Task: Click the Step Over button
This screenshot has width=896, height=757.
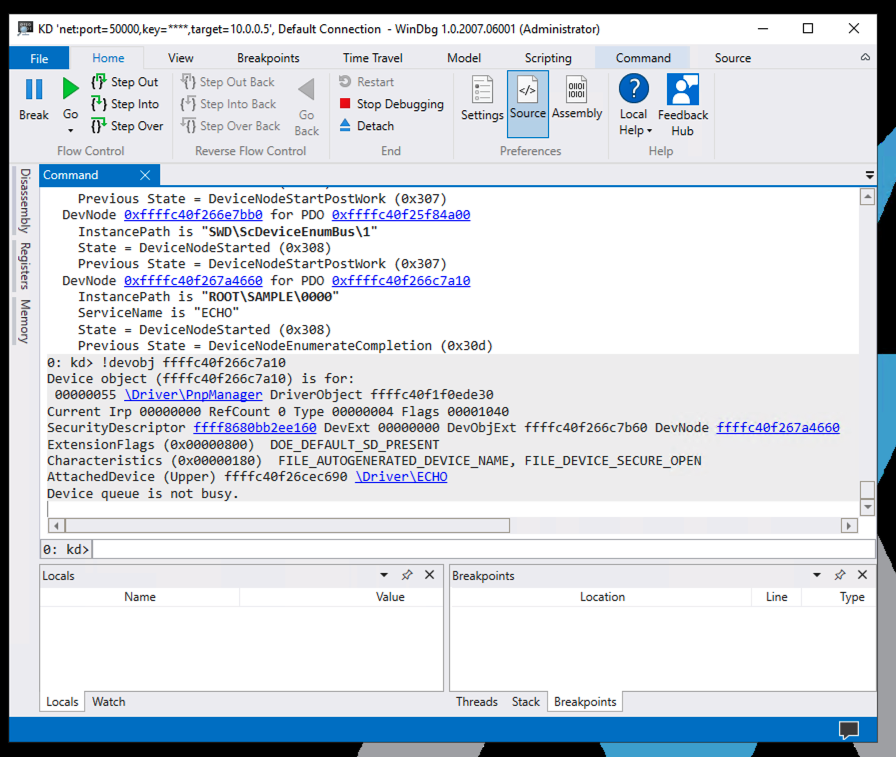Action: 127,126
